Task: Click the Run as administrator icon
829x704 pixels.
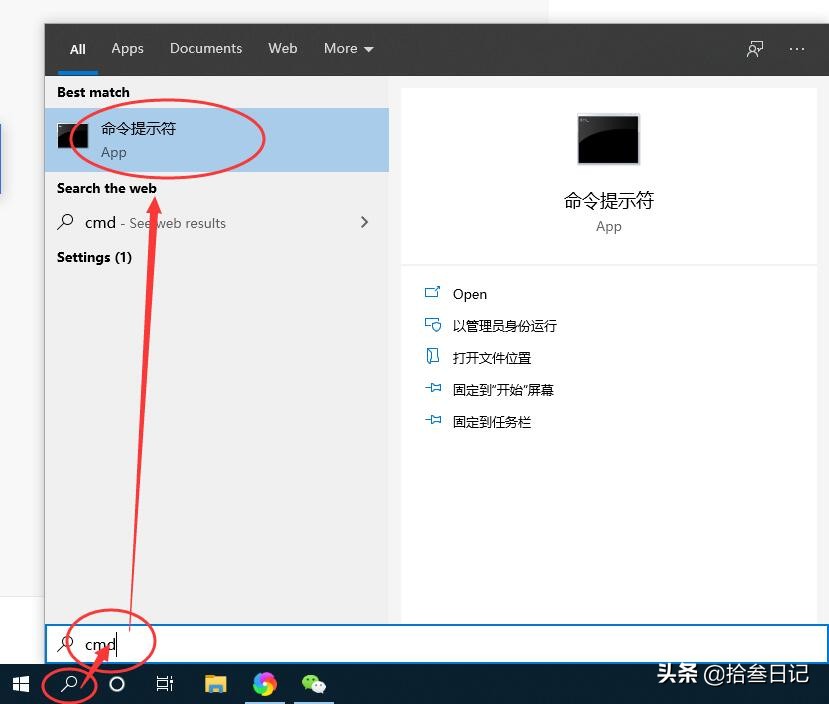Action: tap(434, 325)
